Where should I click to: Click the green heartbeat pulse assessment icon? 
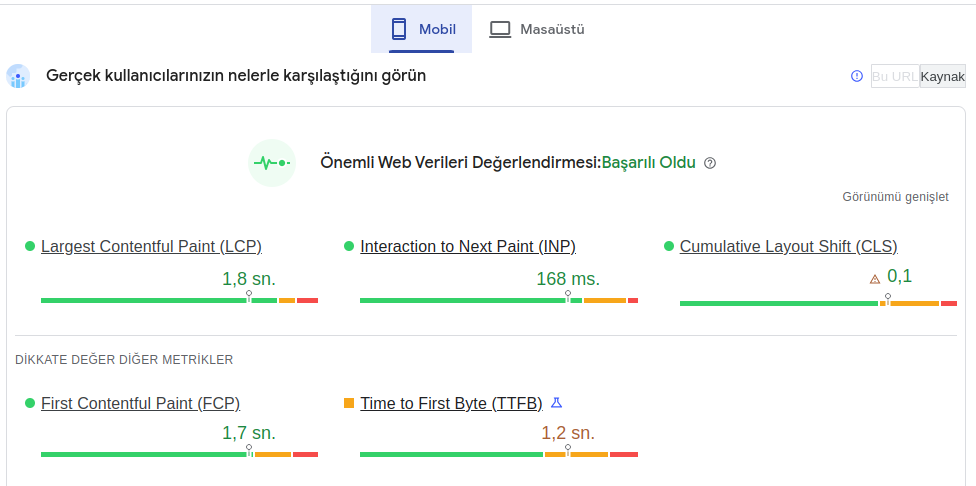point(272,163)
